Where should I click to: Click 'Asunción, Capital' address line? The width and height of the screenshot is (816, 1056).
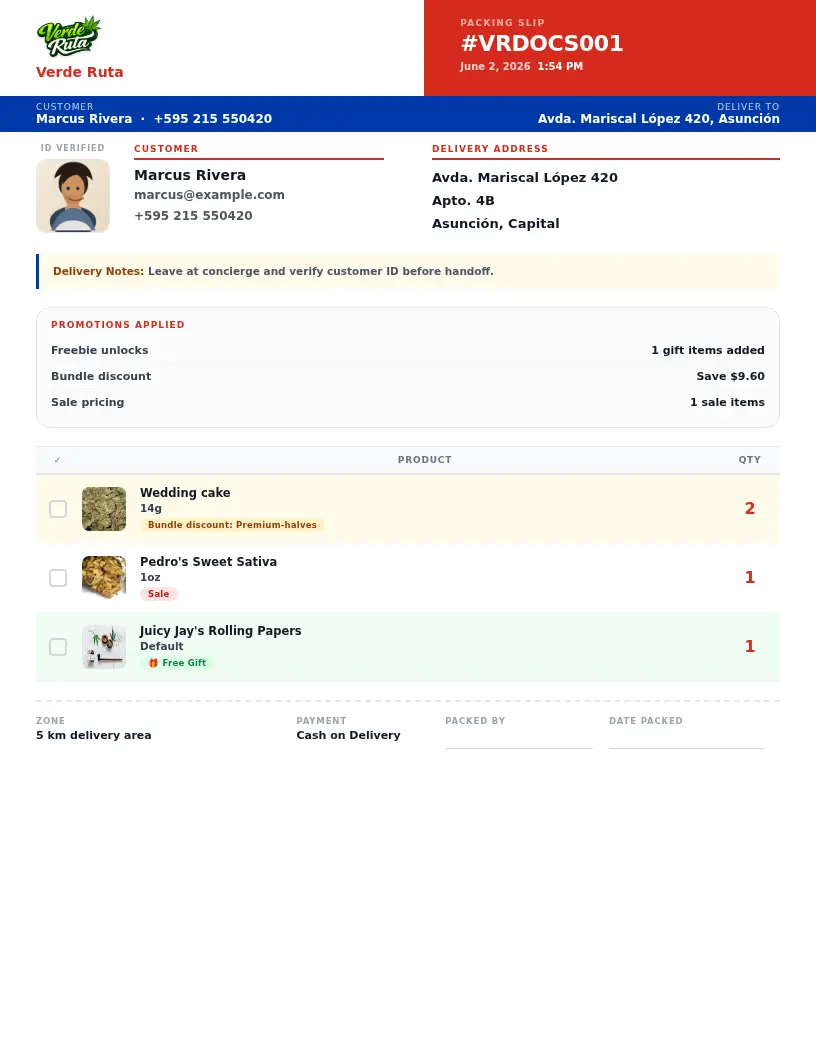[x=496, y=224]
